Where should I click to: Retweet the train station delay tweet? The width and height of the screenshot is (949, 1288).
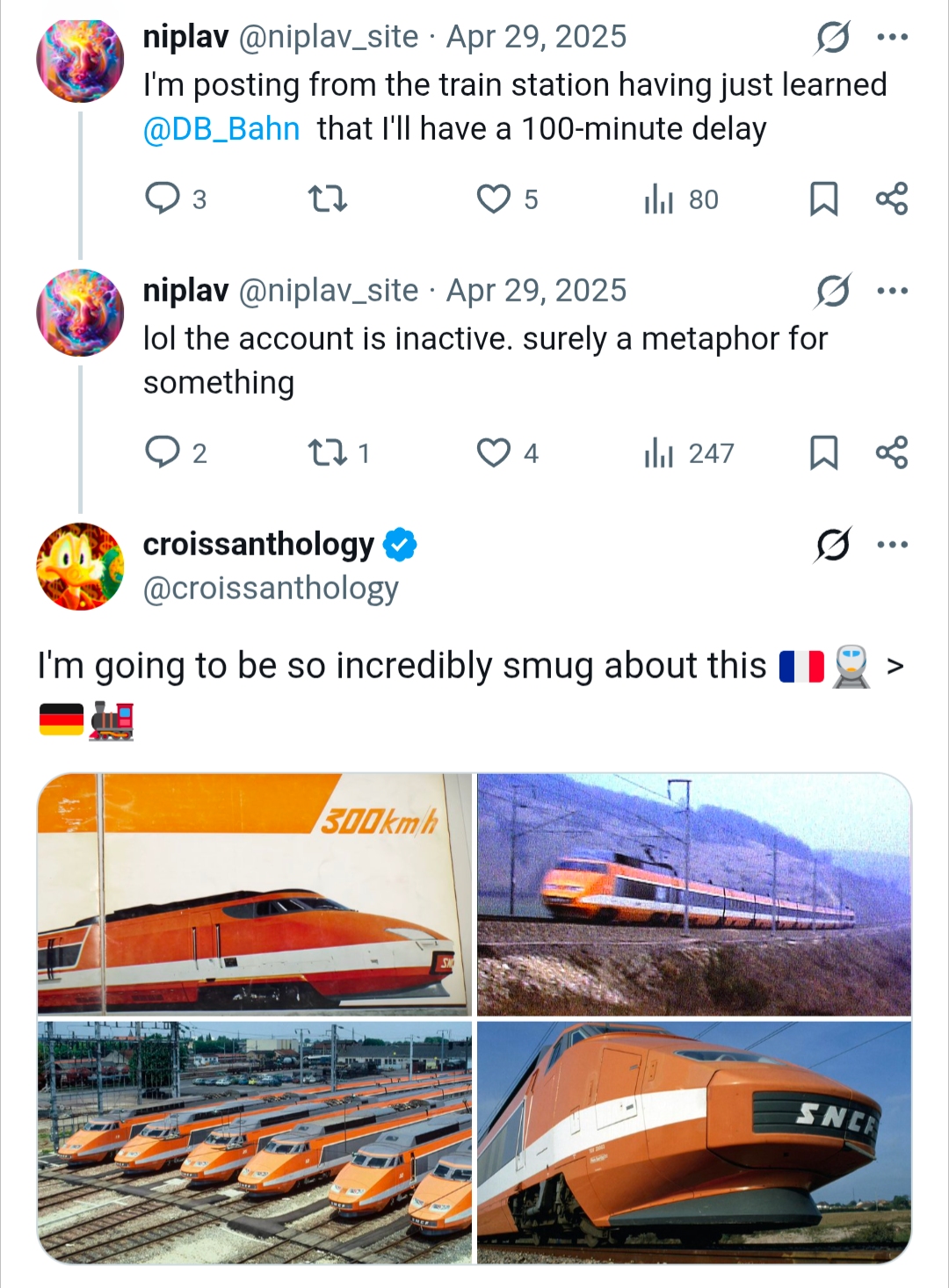[x=329, y=199]
